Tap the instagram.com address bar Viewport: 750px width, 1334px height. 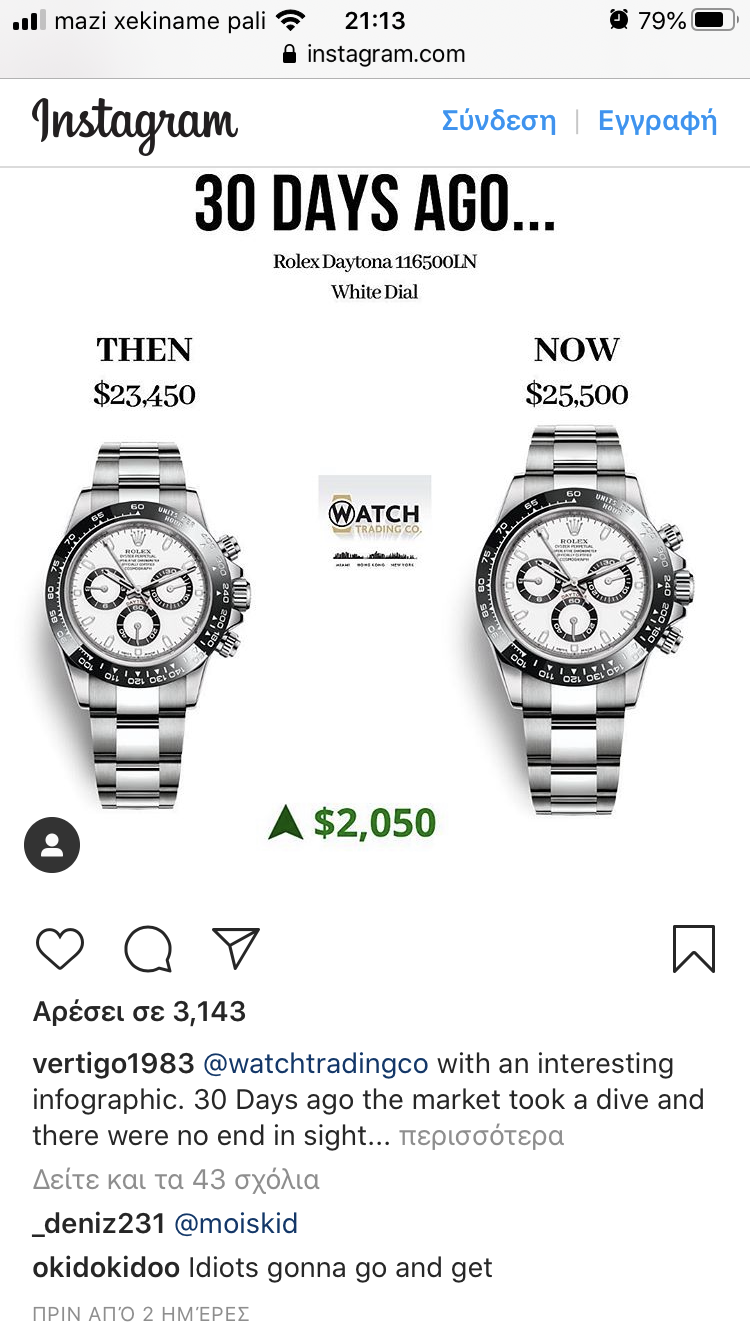point(375,54)
